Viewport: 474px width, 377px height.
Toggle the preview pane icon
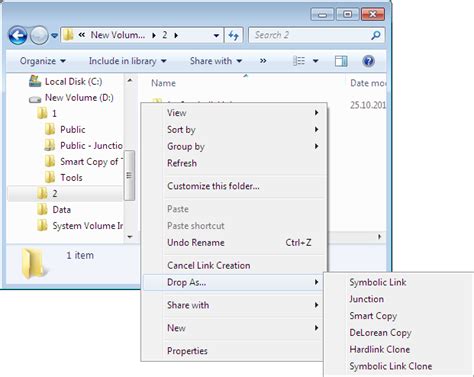click(x=341, y=61)
